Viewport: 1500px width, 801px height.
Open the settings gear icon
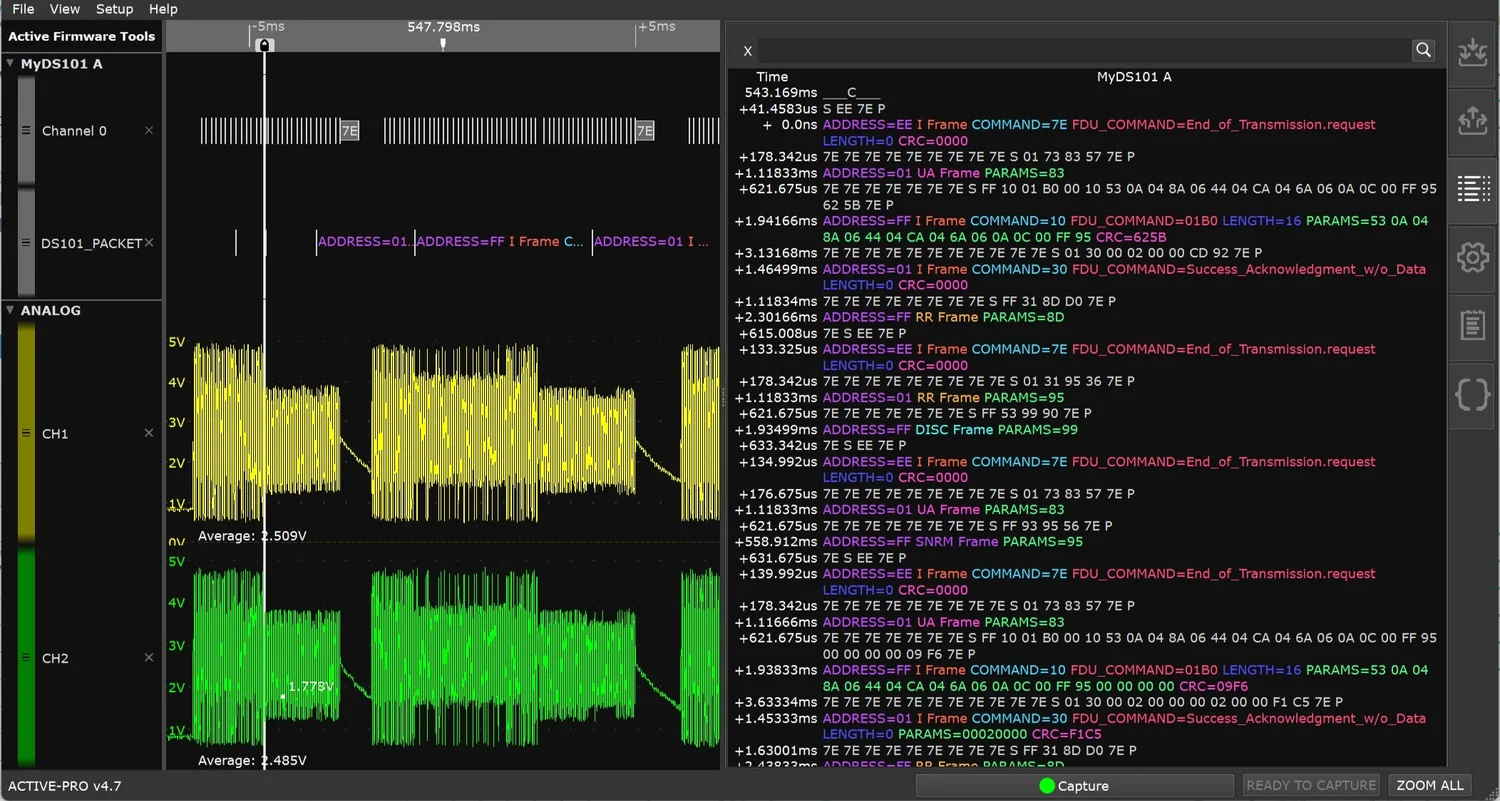point(1472,257)
